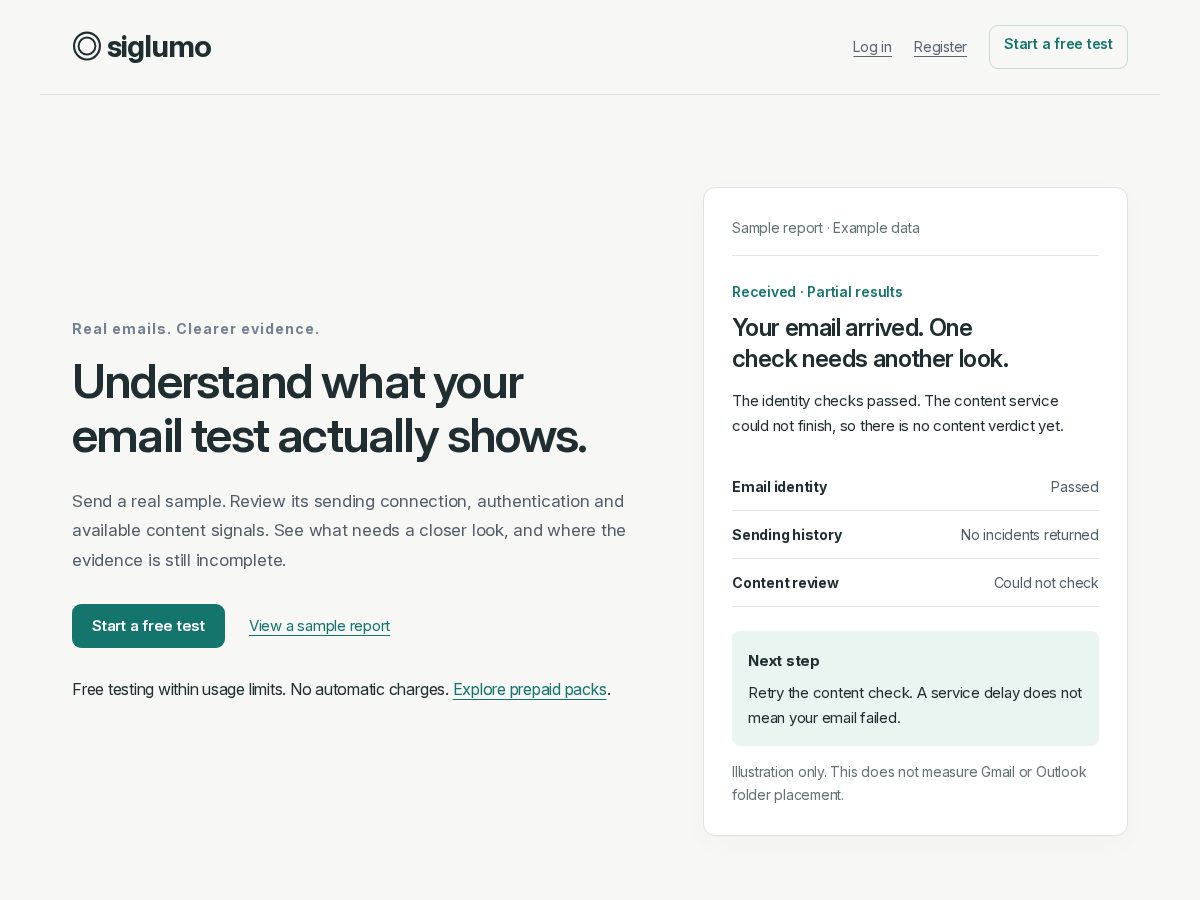Click the headline 'Understand what your email test actually shows.'
This screenshot has width=1200, height=900.
coord(329,408)
